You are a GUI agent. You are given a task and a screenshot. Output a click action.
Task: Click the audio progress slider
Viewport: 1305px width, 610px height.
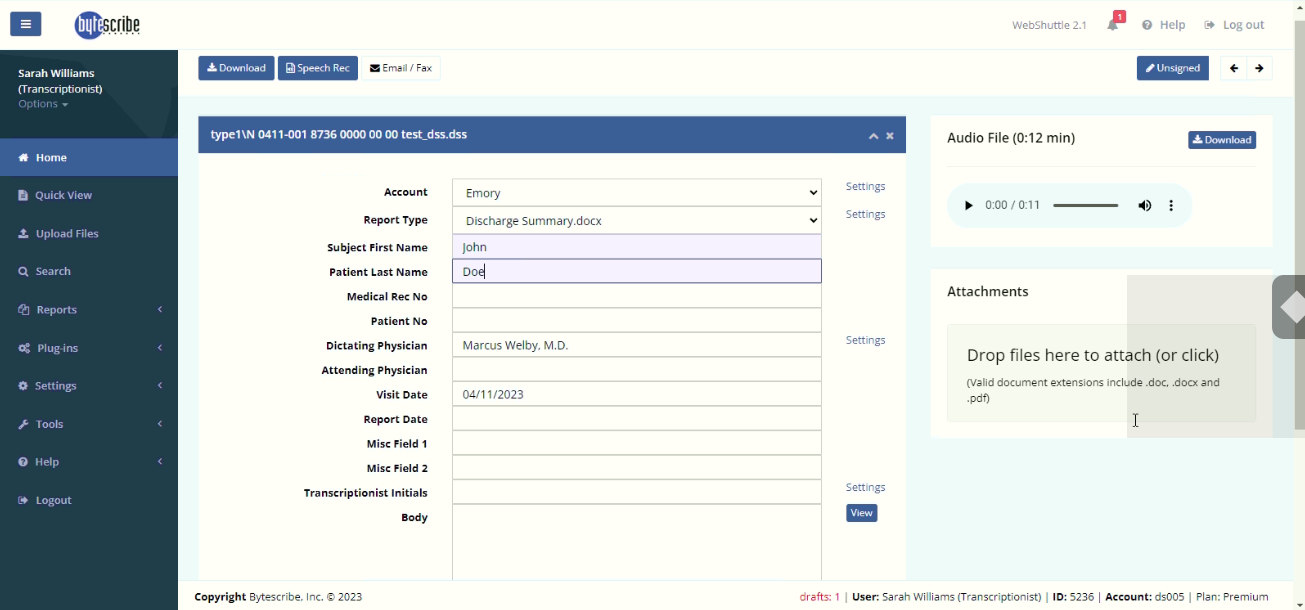click(x=1085, y=205)
